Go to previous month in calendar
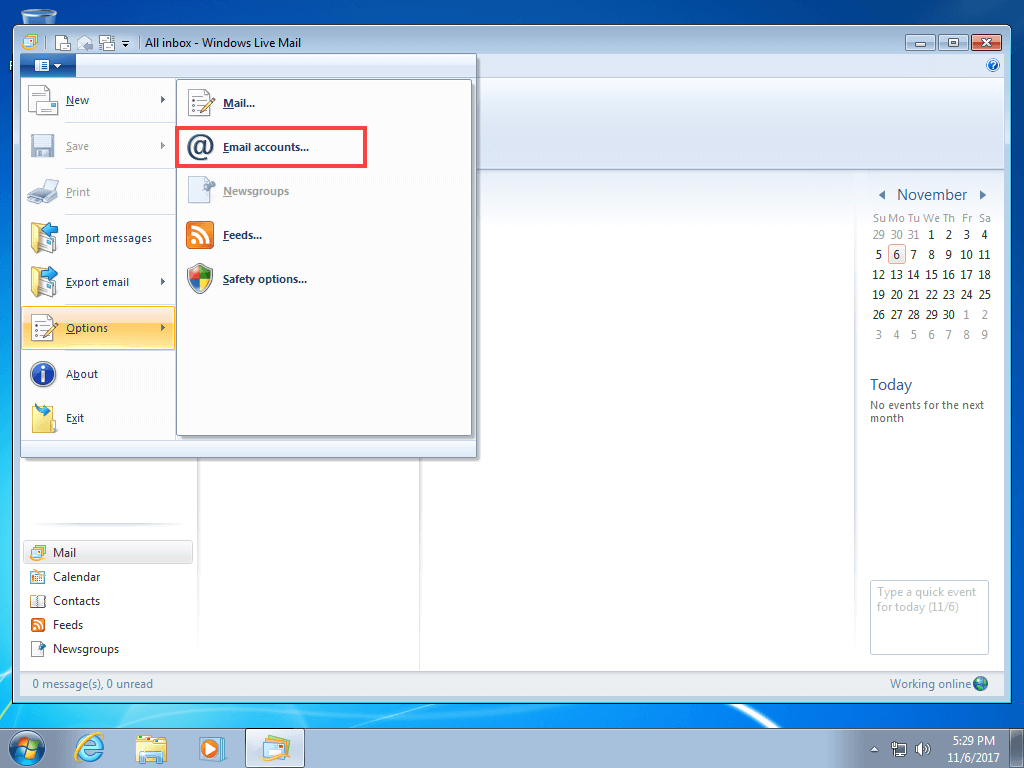The width and height of the screenshot is (1024, 768). (x=882, y=195)
